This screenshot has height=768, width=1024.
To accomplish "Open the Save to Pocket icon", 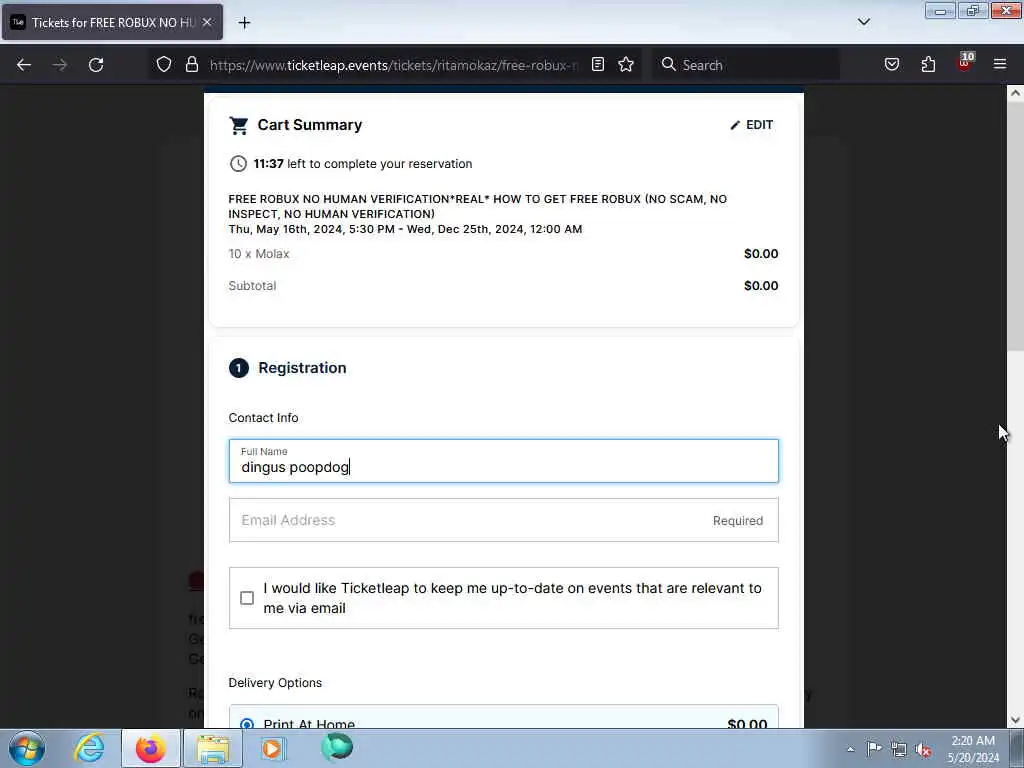I will [x=891, y=64].
